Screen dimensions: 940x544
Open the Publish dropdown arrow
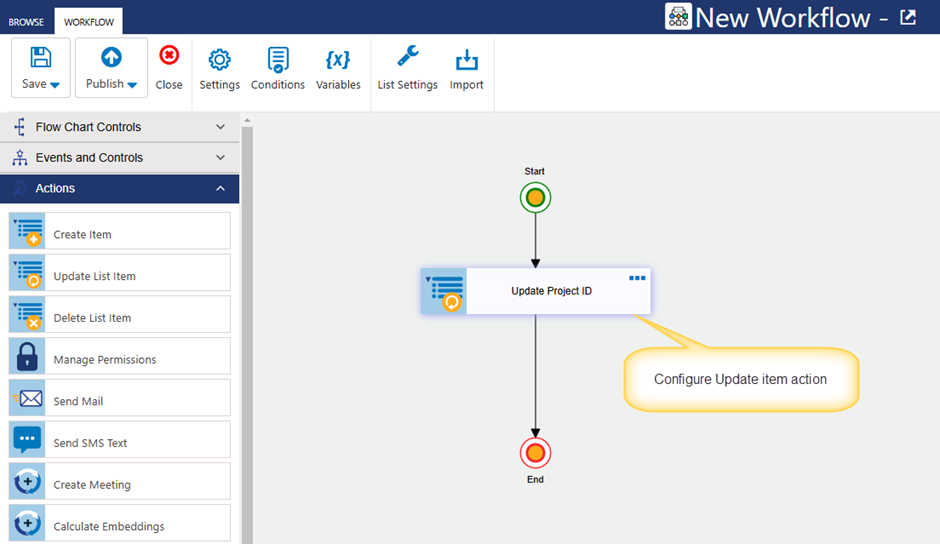pos(132,85)
